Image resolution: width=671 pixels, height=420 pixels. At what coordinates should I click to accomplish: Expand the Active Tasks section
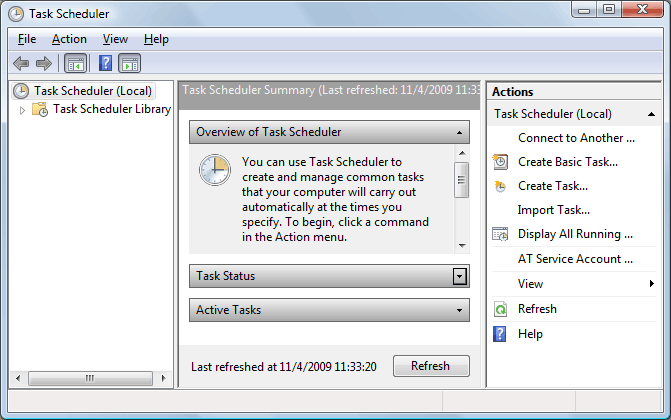pos(459,310)
